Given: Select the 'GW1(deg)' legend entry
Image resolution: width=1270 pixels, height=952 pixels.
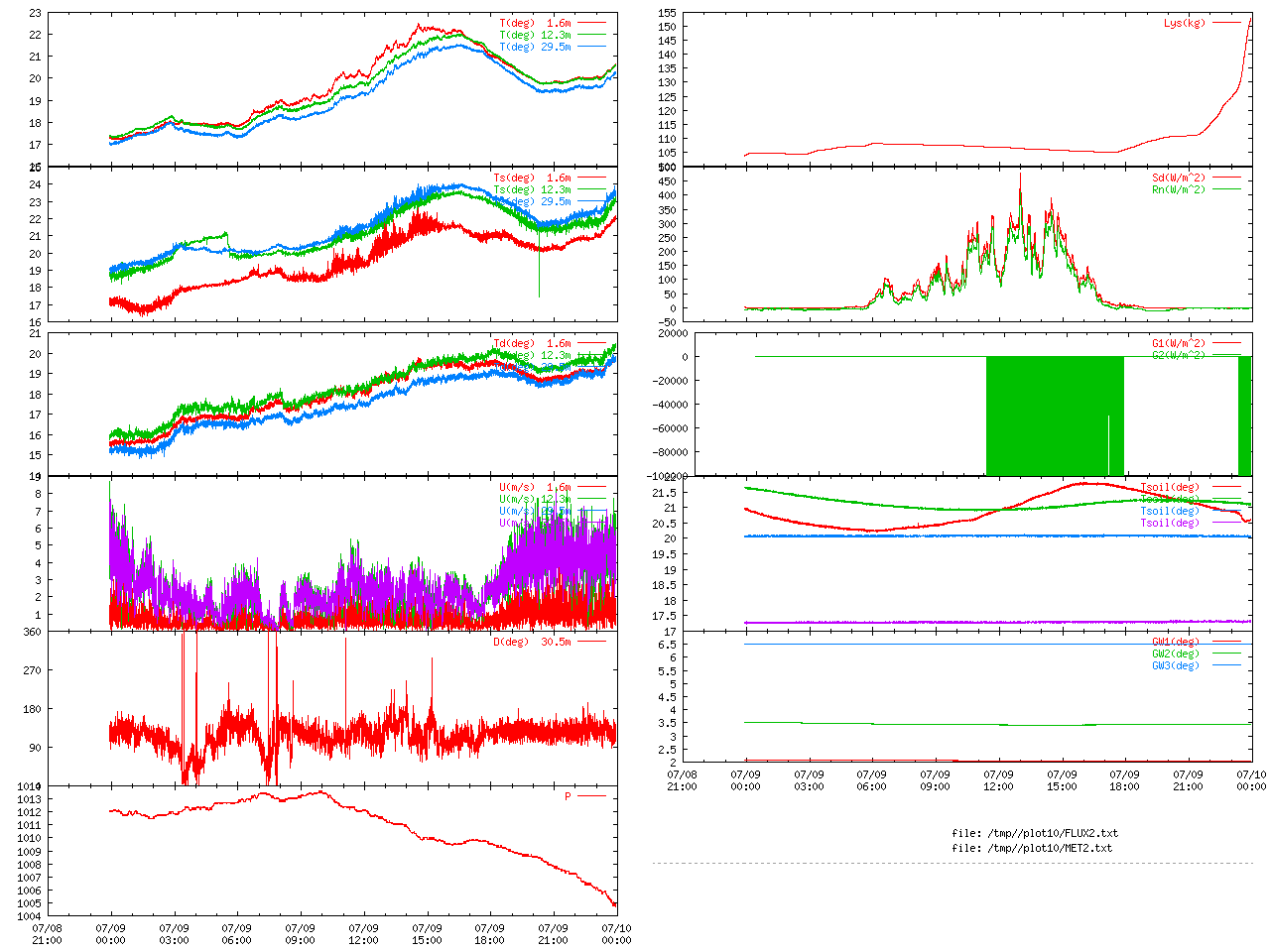Looking at the screenshot, I should (x=1176, y=642).
